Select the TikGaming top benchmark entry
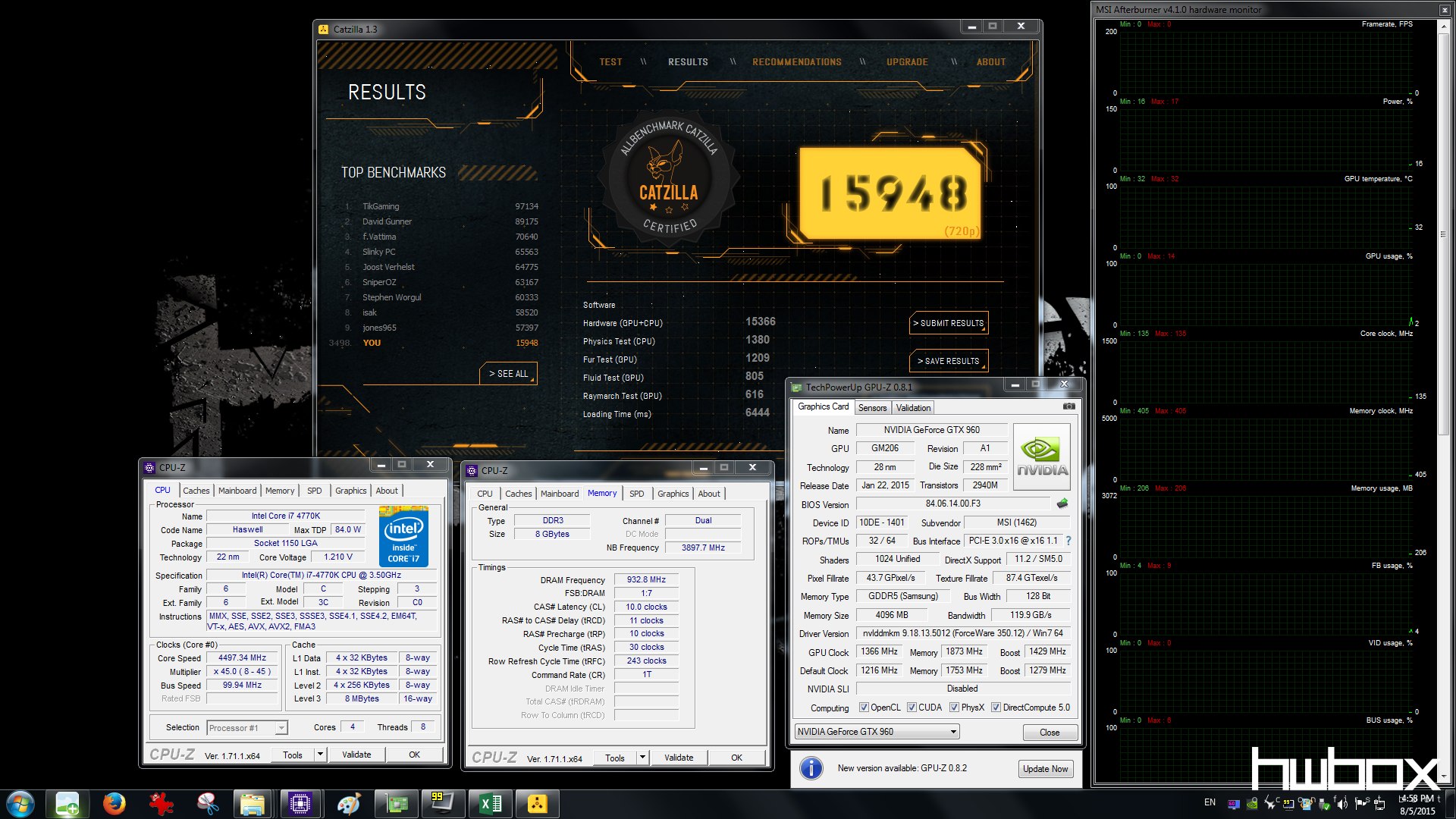This screenshot has height=819, width=1456. [441, 206]
